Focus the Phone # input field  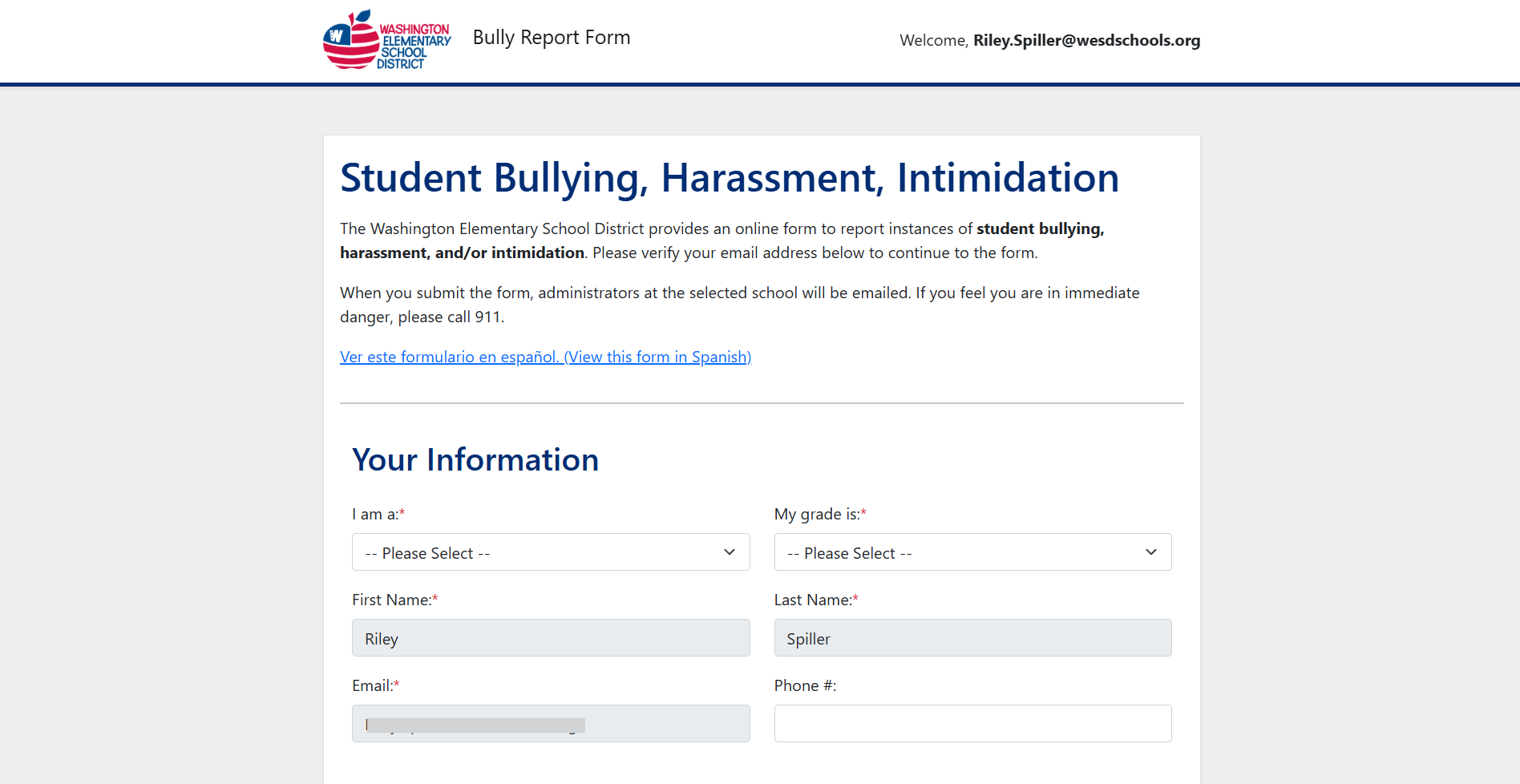(972, 724)
